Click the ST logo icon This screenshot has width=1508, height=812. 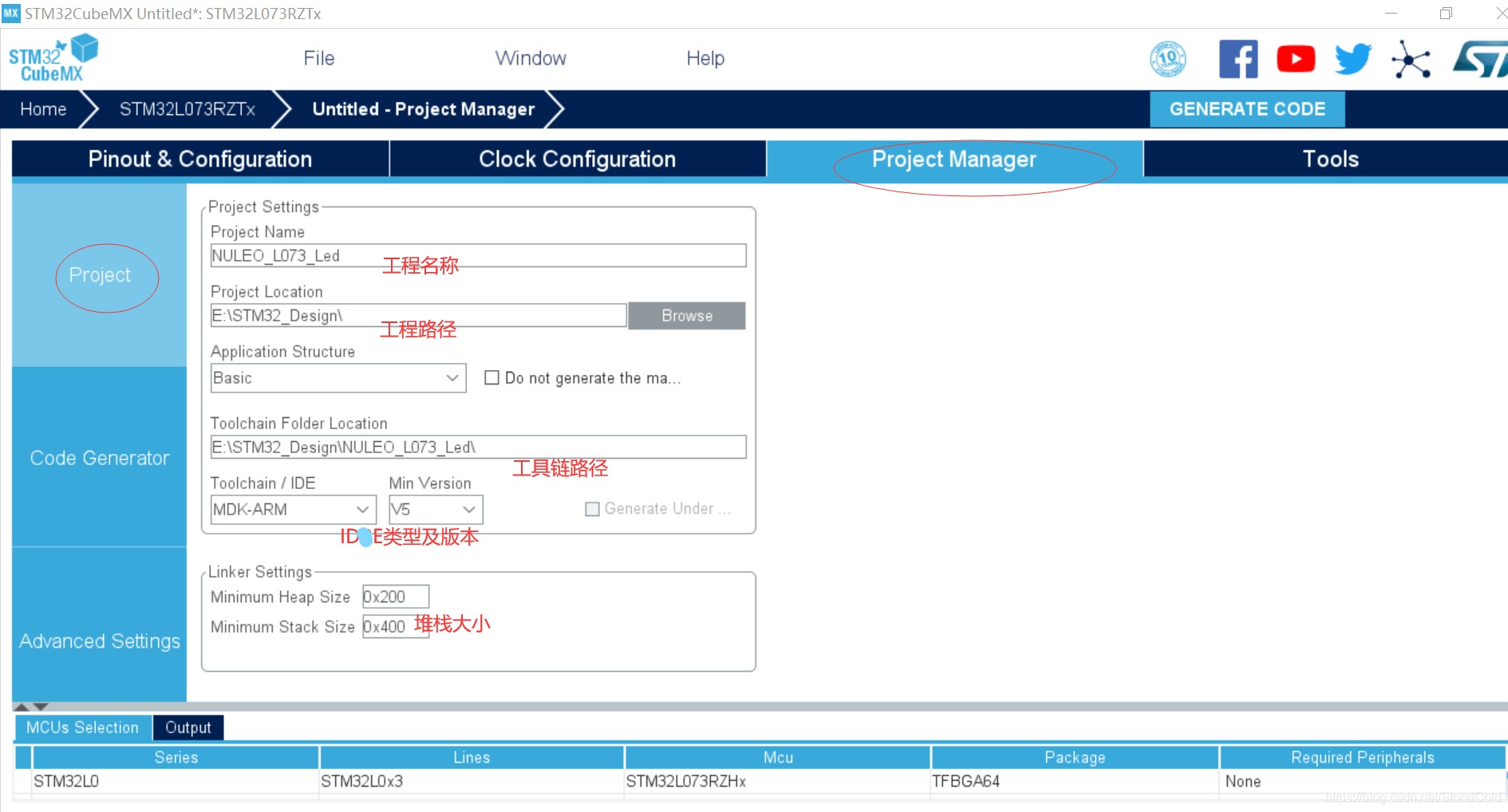1480,60
